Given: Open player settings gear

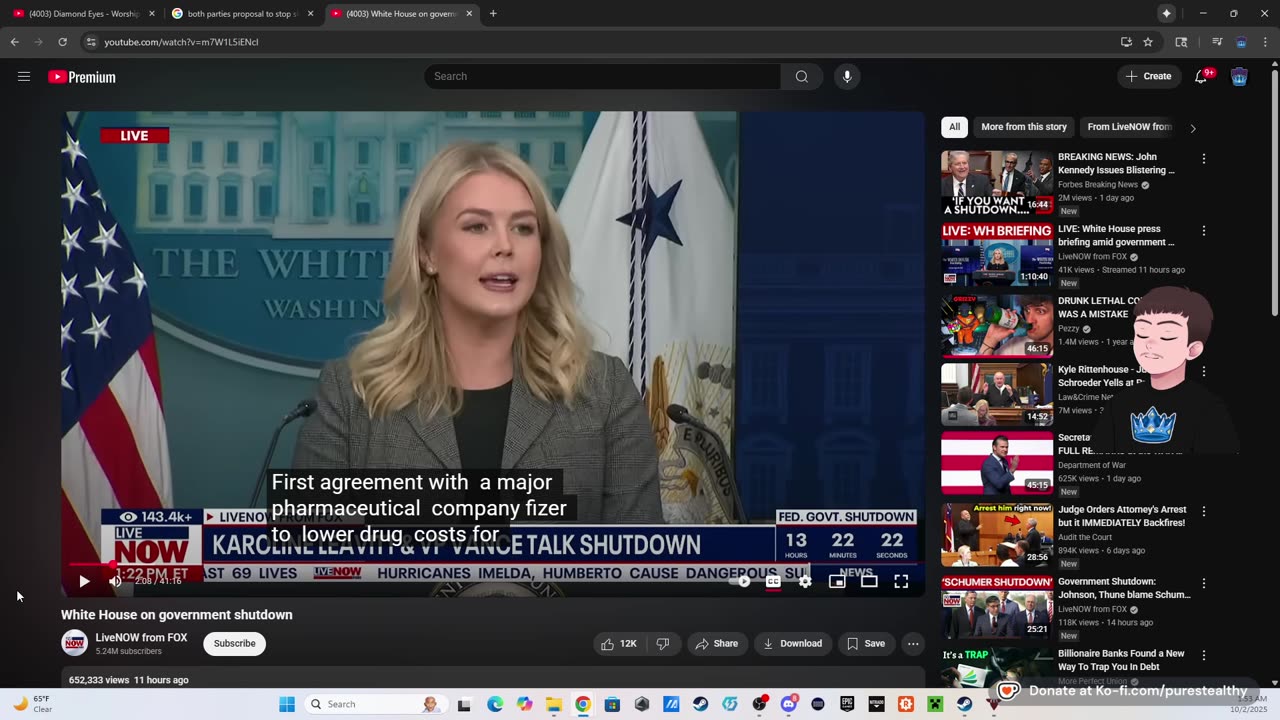Looking at the screenshot, I should pos(805,581).
